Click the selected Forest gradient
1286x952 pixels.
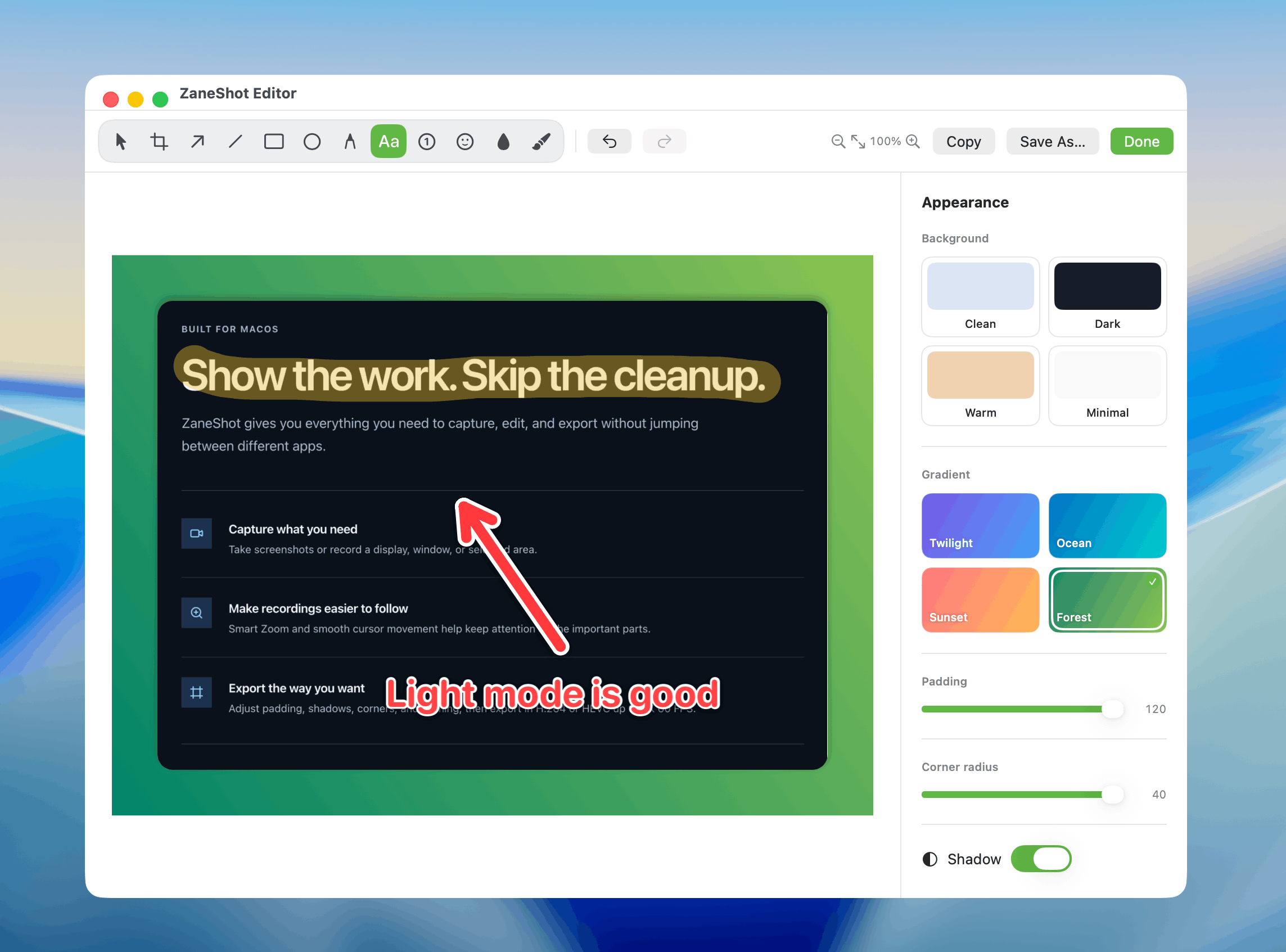(1107, 599)
